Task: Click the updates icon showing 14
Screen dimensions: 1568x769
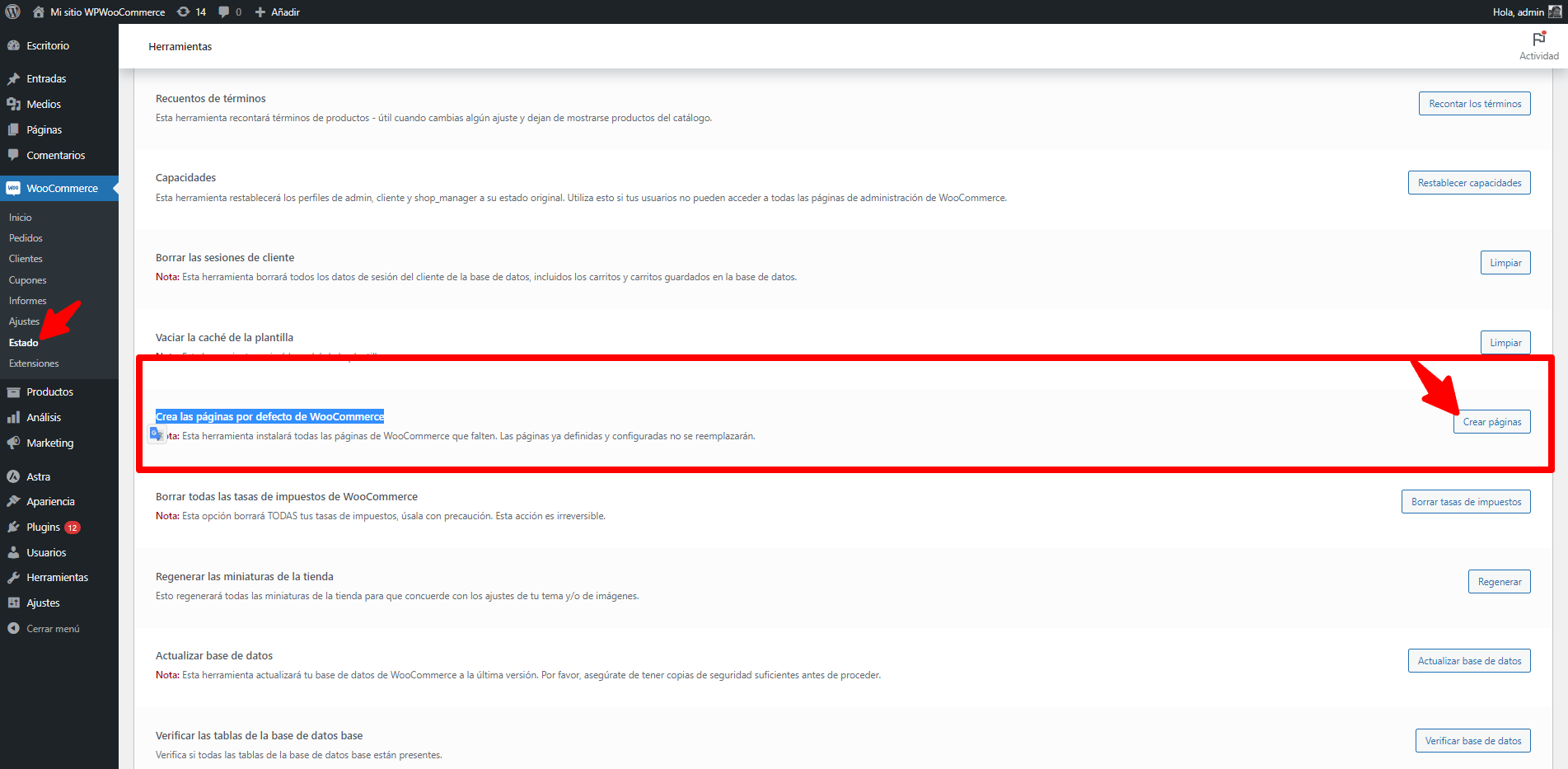Action: coord(183,12)
